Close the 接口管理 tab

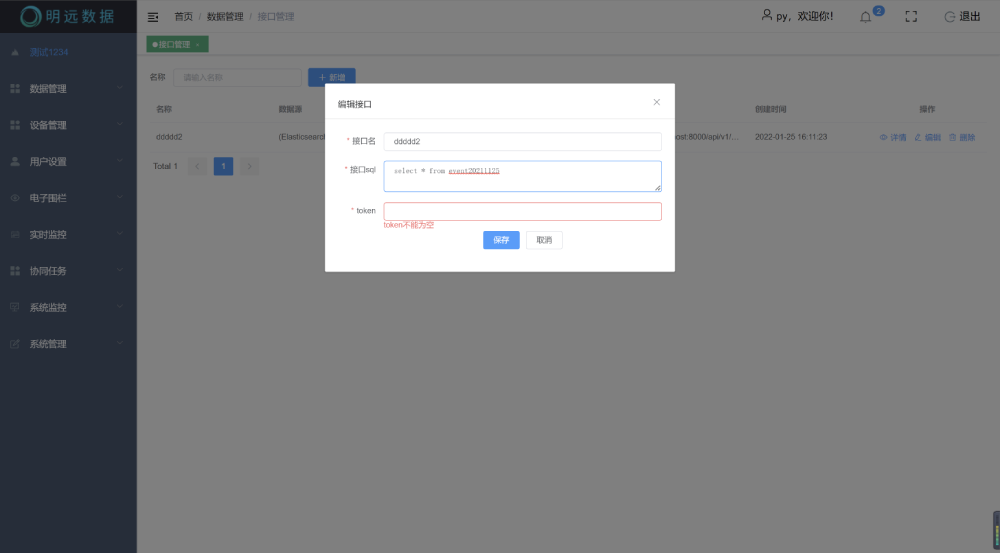pos(198,45)
